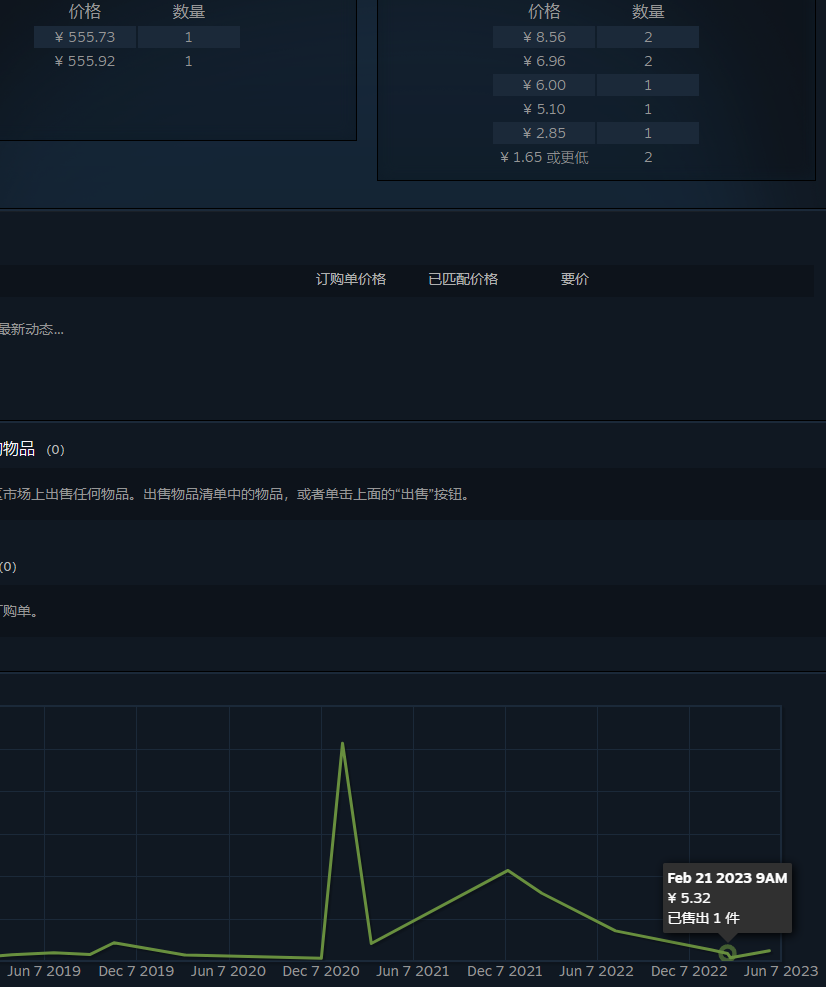
Task: Click the highlighted Feb 21 2023 chart point
Action: tap(727, 953)
